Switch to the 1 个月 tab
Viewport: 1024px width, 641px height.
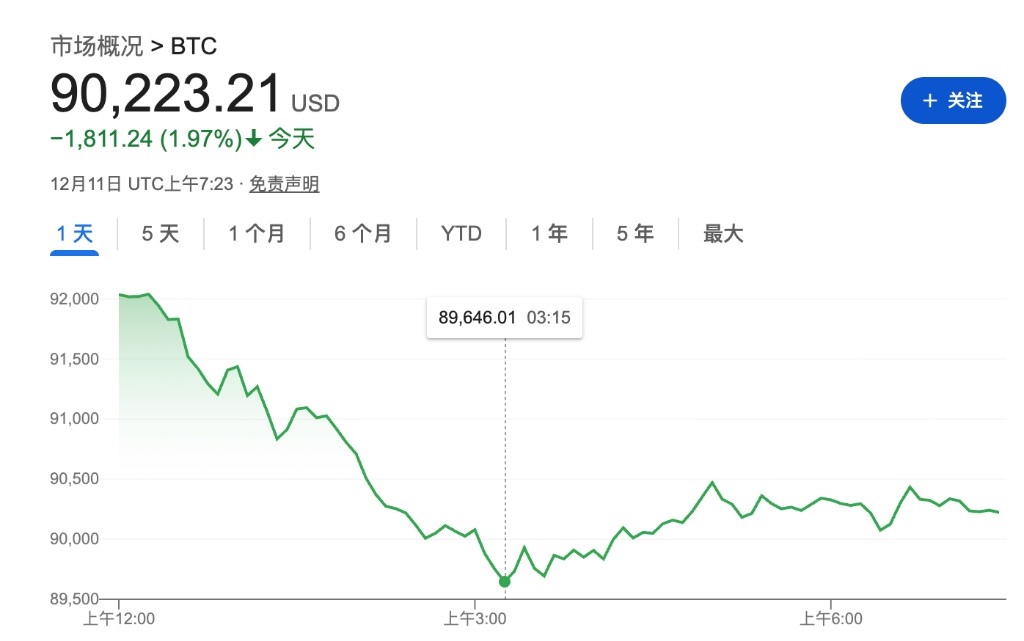coord(256,234)
